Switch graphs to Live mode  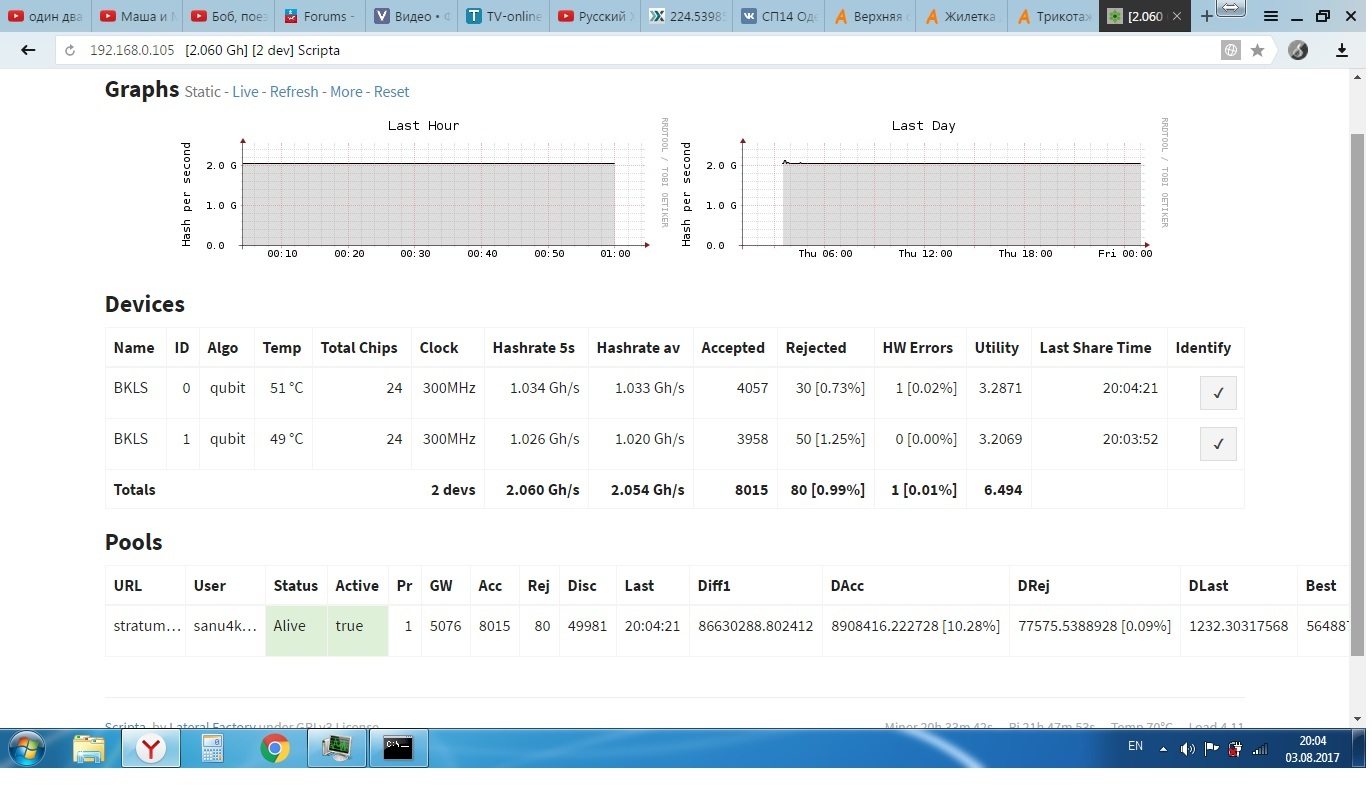click(245, 92)
